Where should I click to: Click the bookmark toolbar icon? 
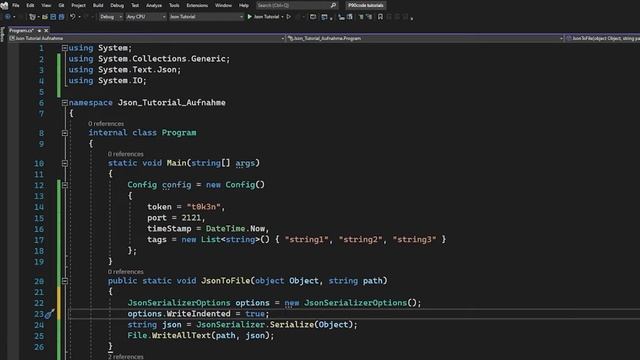point(380,17)
